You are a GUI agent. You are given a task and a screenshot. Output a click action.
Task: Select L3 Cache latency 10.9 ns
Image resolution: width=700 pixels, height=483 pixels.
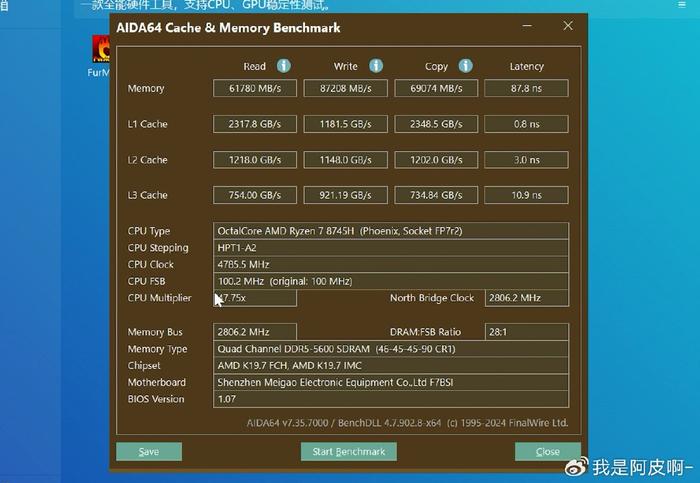[x=526, y=195]
